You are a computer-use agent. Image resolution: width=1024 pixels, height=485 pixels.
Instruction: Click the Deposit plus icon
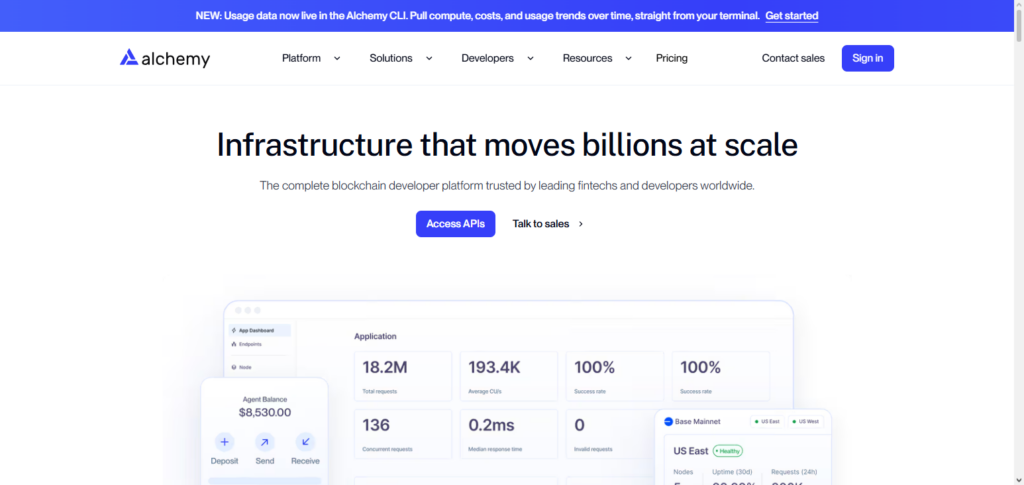pyautogui.click(x=224, y=442)
